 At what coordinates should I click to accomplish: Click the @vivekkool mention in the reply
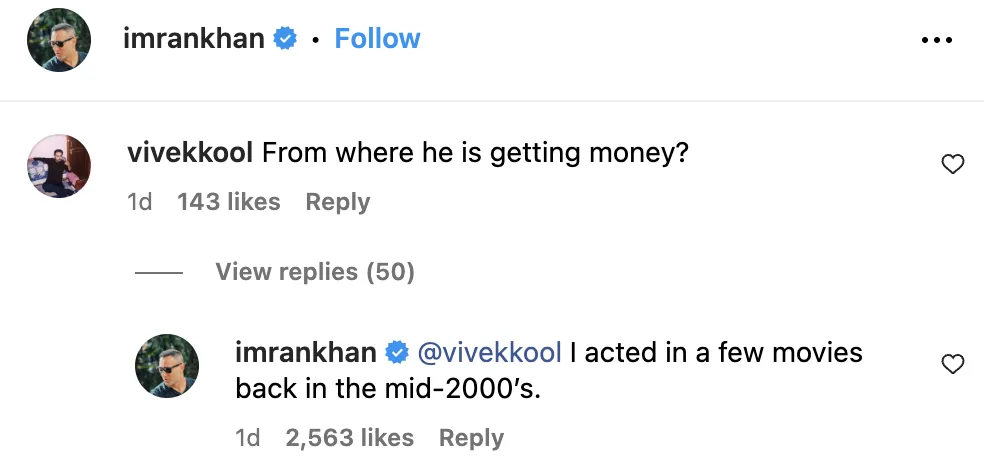[x=488, y=353]
